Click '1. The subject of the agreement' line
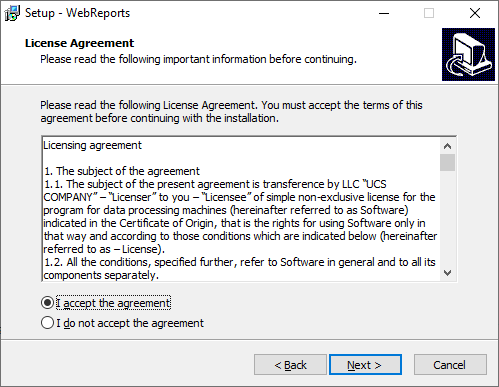This screenshot has height=387, width=499. [122, 171]
